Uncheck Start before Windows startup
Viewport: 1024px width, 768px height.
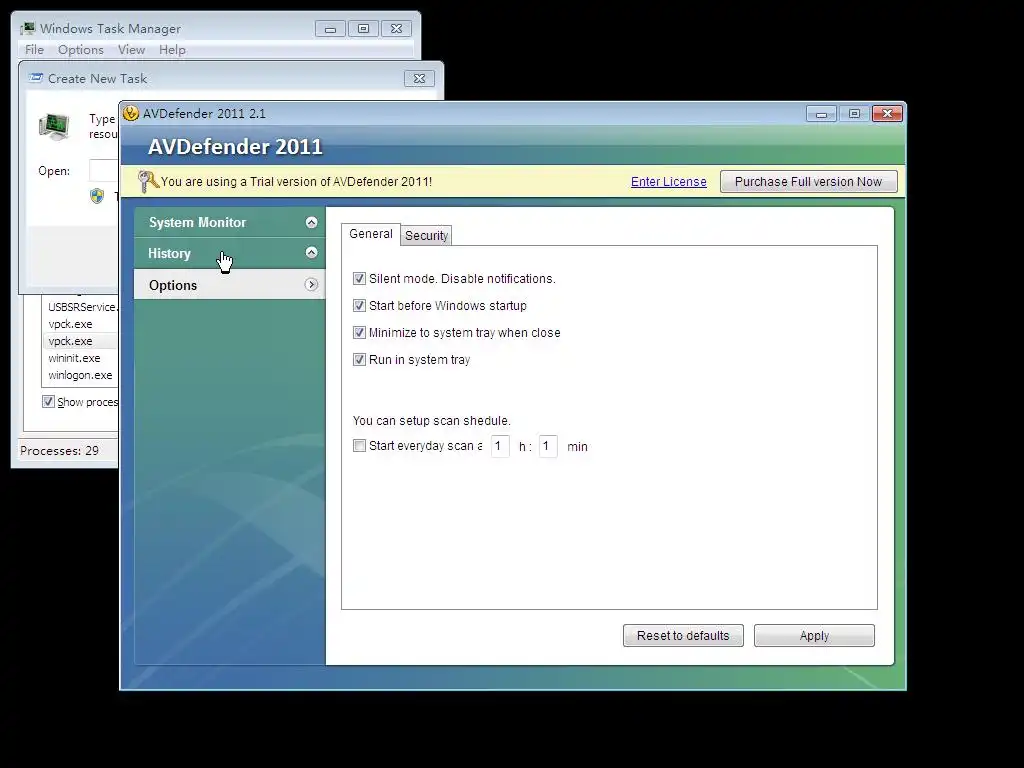coord(359,306)
